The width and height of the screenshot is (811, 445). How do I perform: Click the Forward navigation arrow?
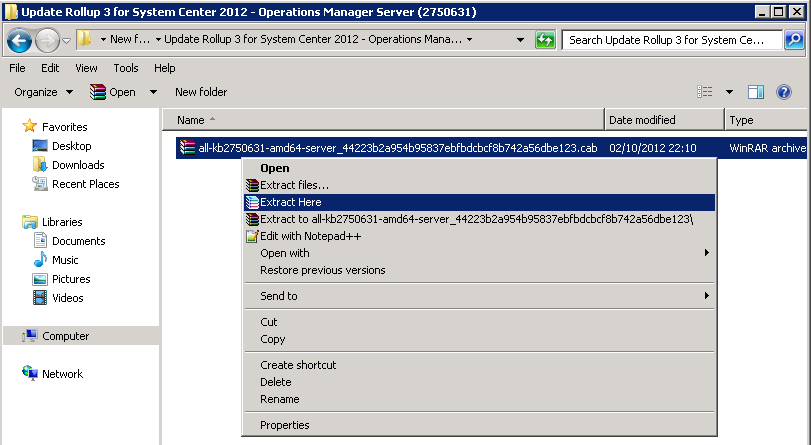tap(47, 40)
